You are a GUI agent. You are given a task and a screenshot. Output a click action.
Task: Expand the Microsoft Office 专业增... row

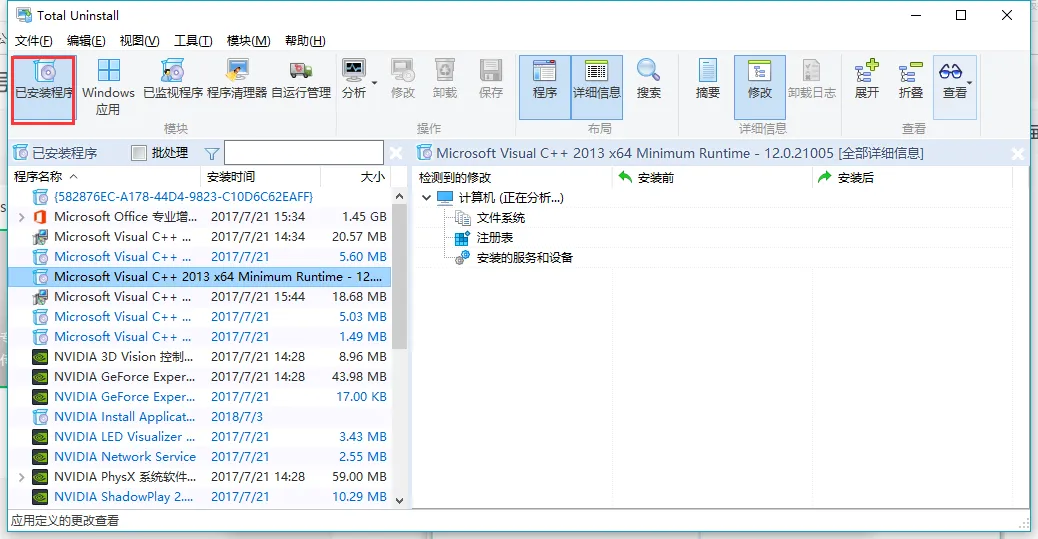(21, 217)
